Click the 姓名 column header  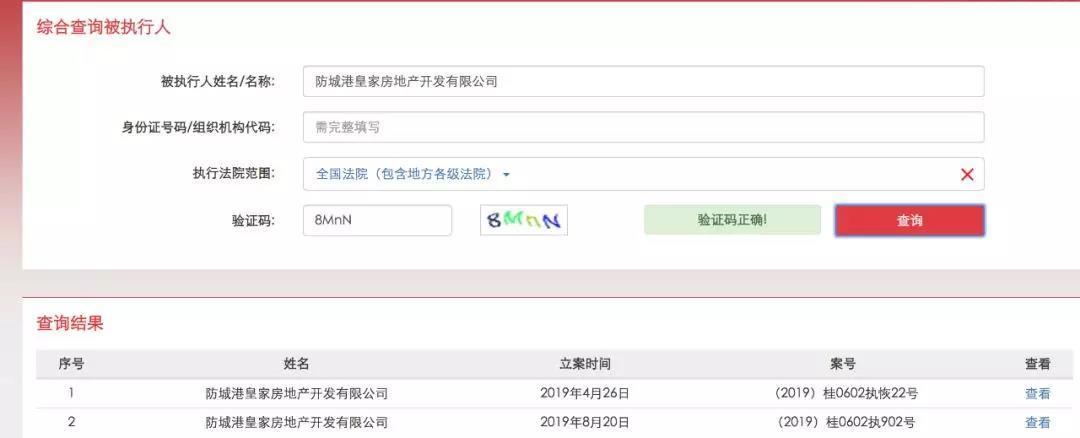coord(296,364)
